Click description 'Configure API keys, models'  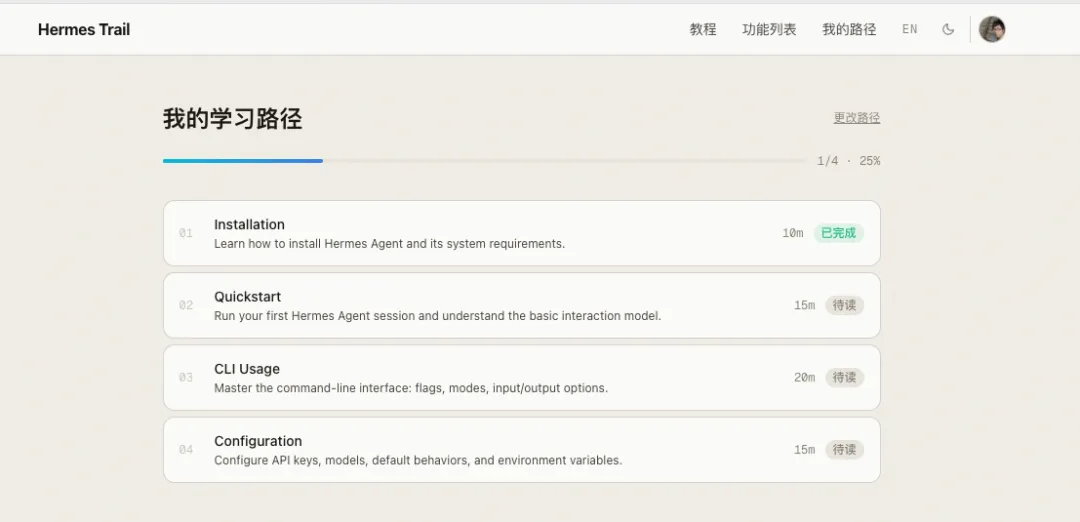(418, 461)
